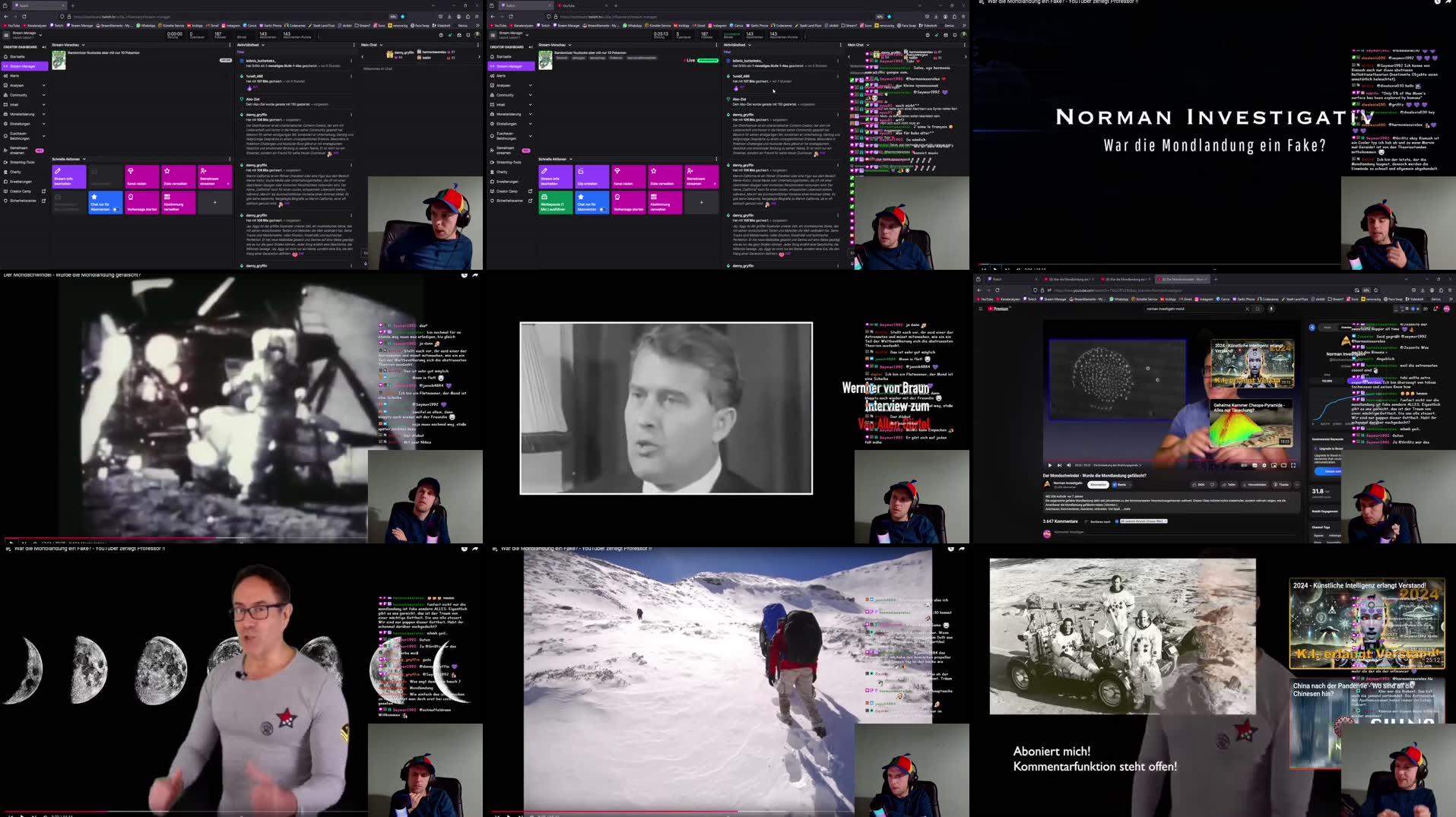Play the paused YouTube video
1456x817 pixels.
point(1050,465)
